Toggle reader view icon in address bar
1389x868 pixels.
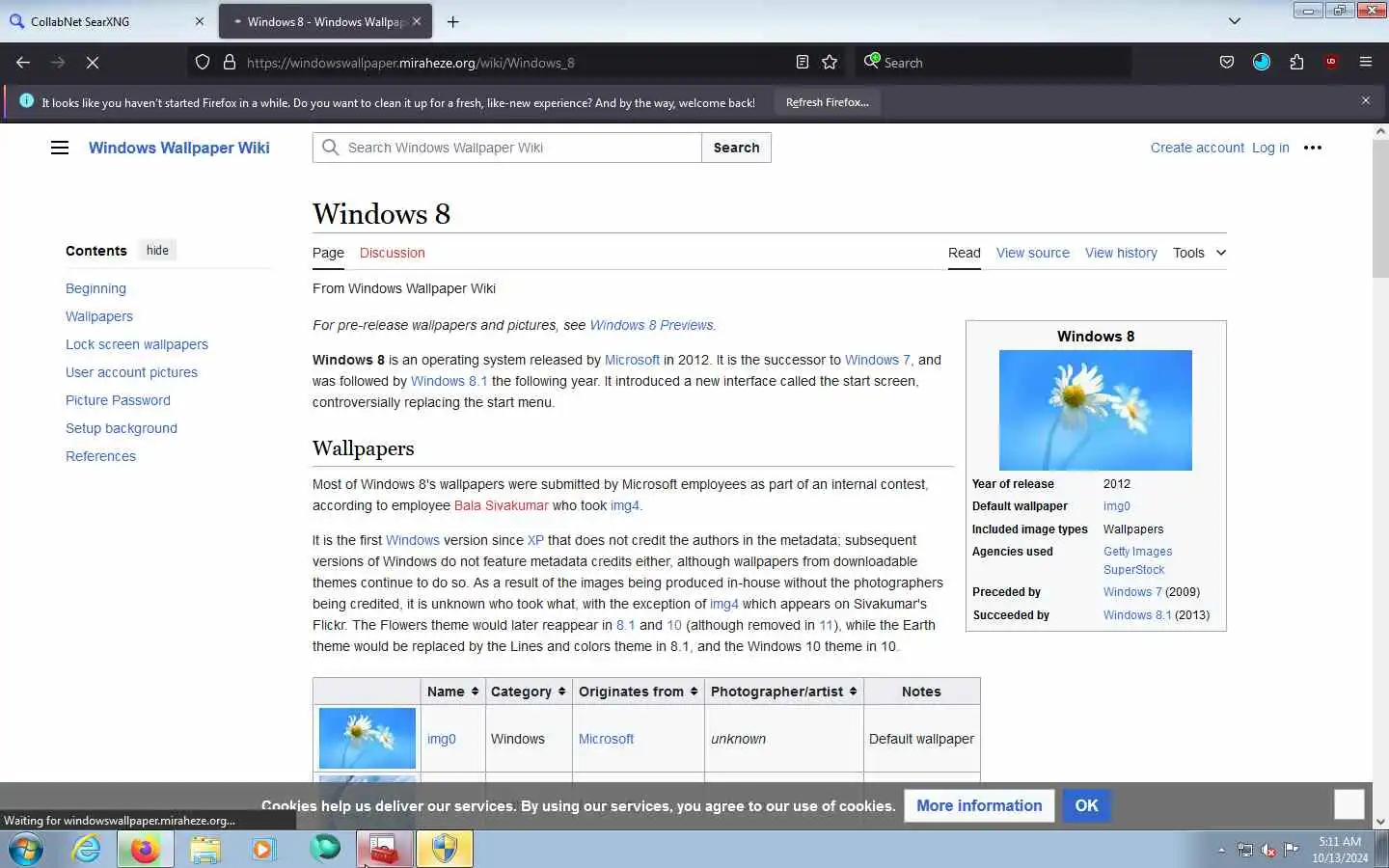803,63
